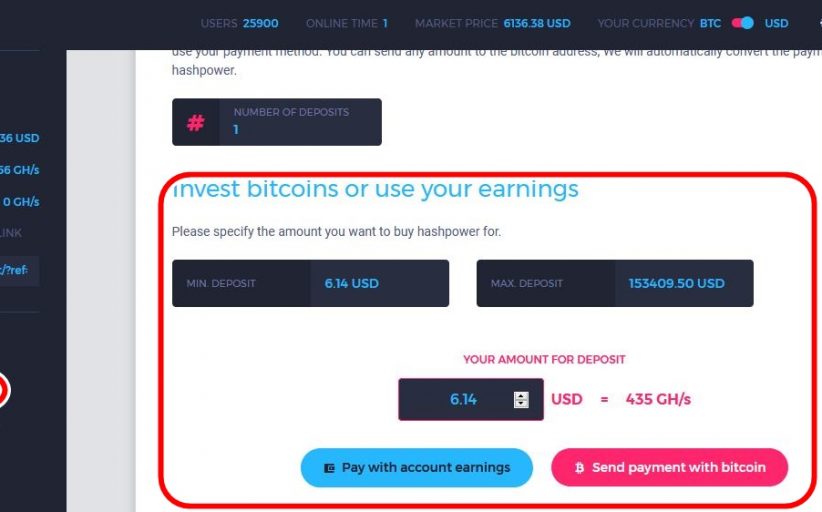822x512 pixels.
Task: Click wallet icon on account earnings button
Action: (x=329, y=468)
